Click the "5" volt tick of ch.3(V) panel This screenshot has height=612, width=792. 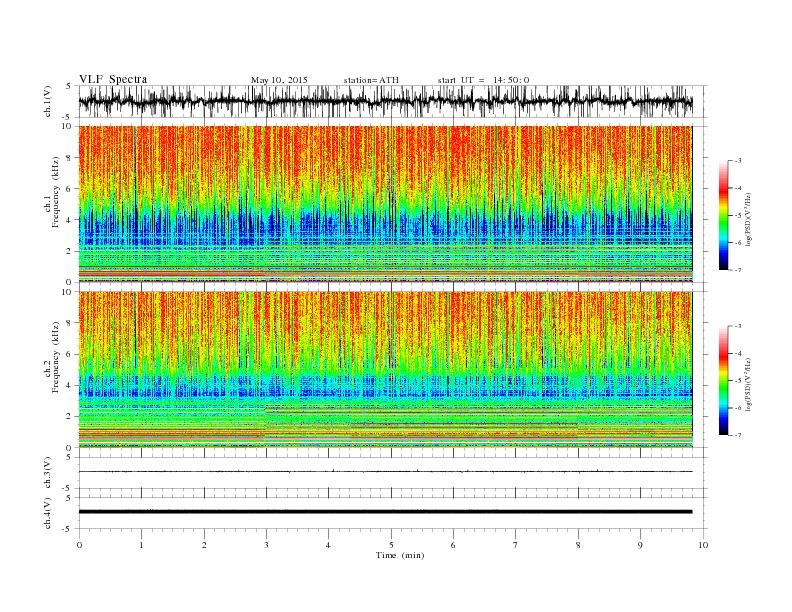point(69,457)
